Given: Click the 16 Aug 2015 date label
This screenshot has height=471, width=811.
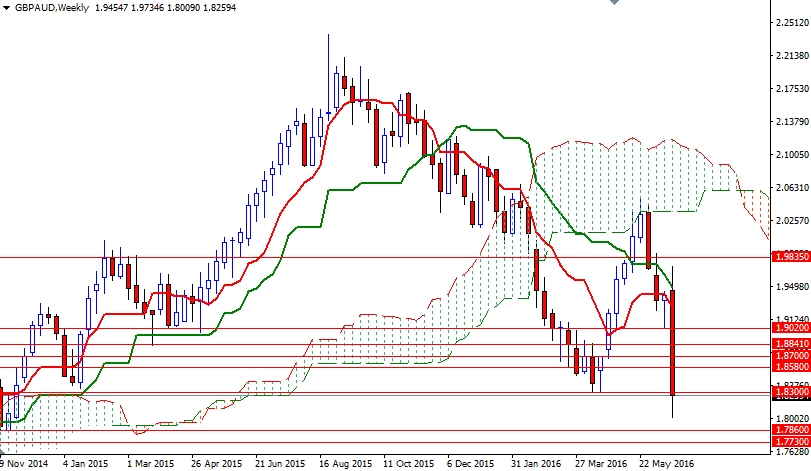Looking at the screenshot, I should coord(346,464).
